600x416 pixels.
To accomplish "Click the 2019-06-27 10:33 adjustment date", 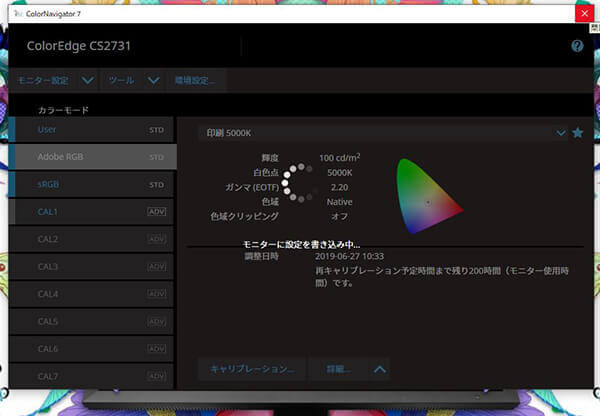I will click(x=349, y=256).
